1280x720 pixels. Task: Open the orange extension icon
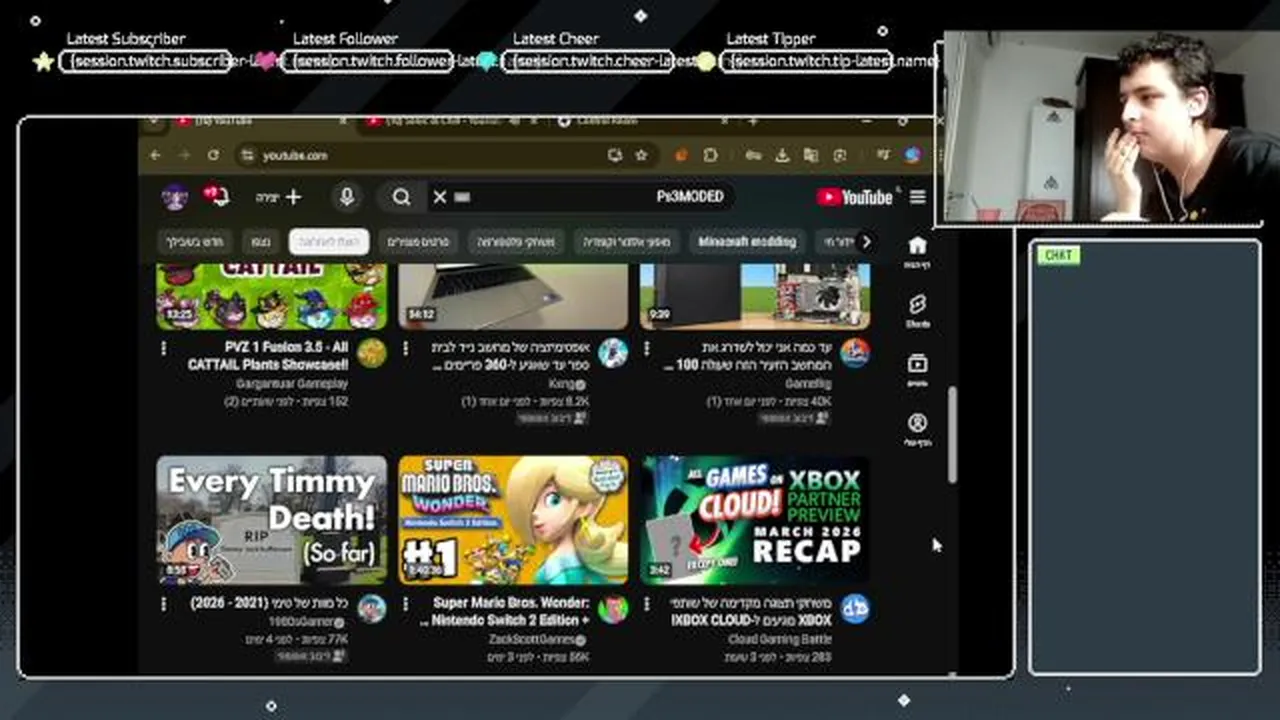click(x=681, y=155)
